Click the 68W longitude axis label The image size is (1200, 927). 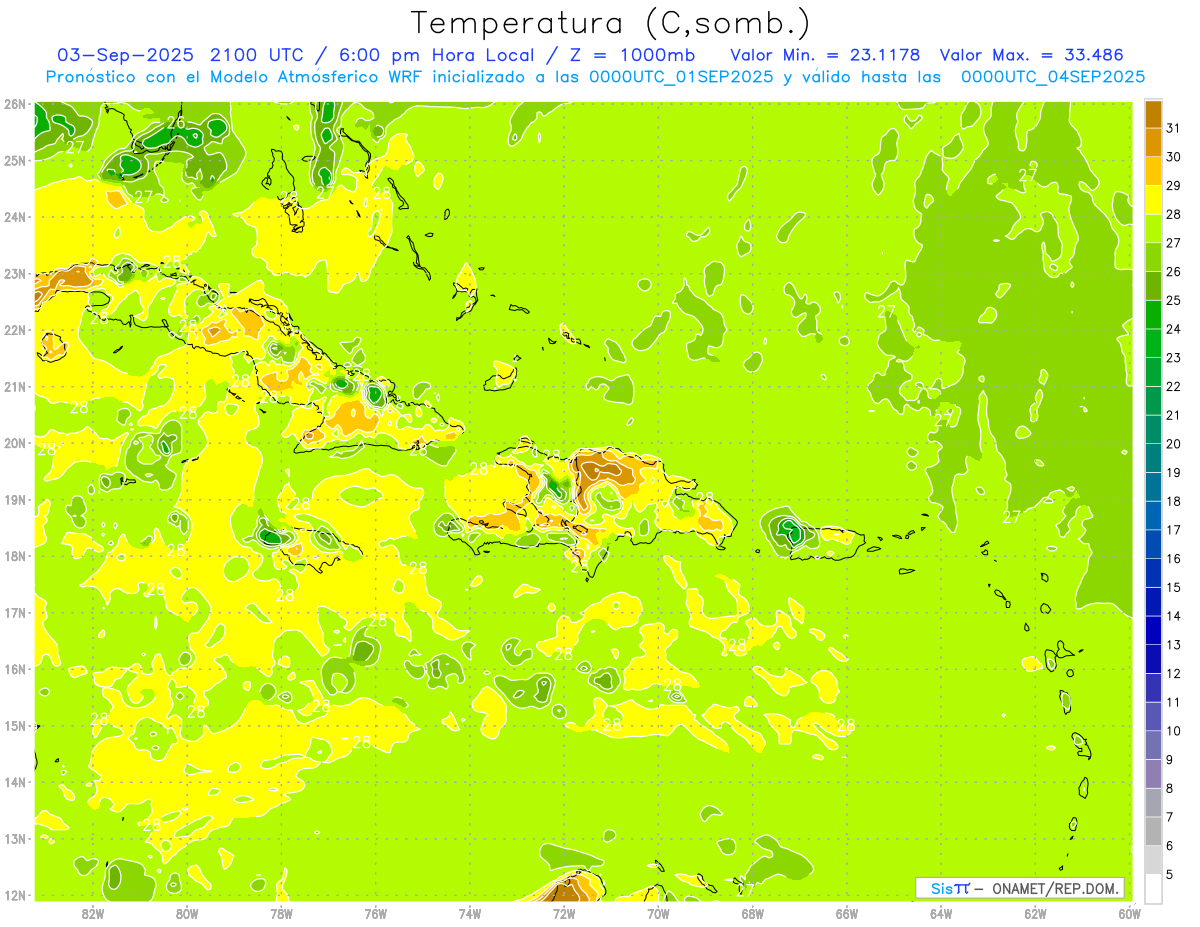pyautogui.click(x=752, y=913)
